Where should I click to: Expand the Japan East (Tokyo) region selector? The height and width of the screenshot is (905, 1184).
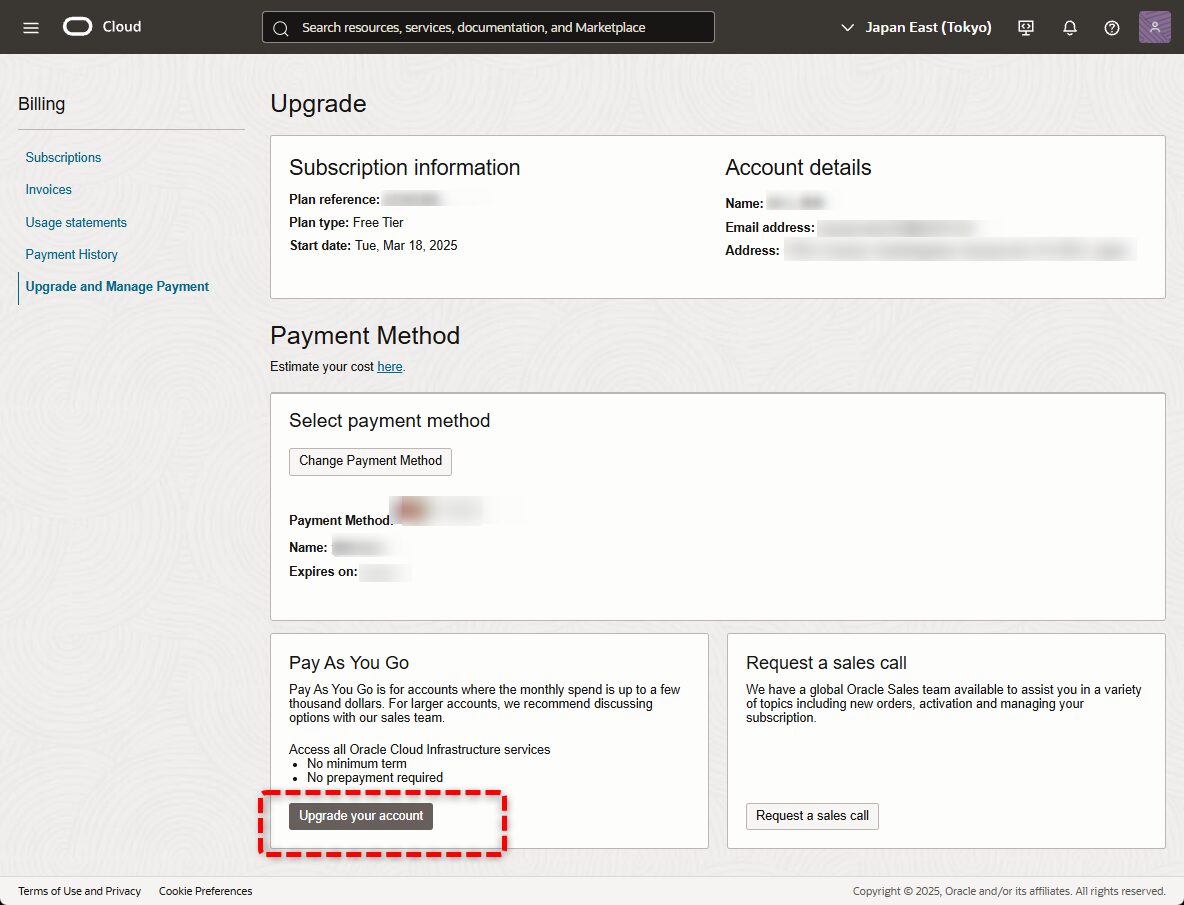(x=916, y=27)
